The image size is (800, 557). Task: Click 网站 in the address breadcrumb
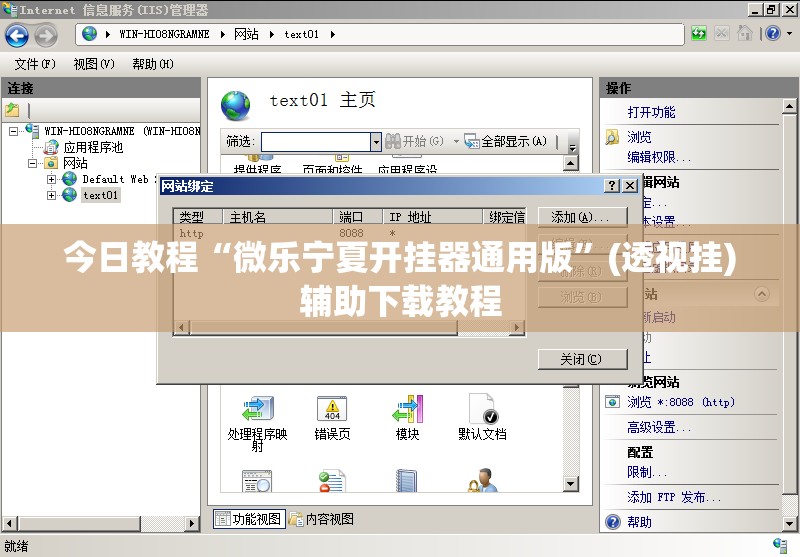pyautogui.click(x=246, y=34)
